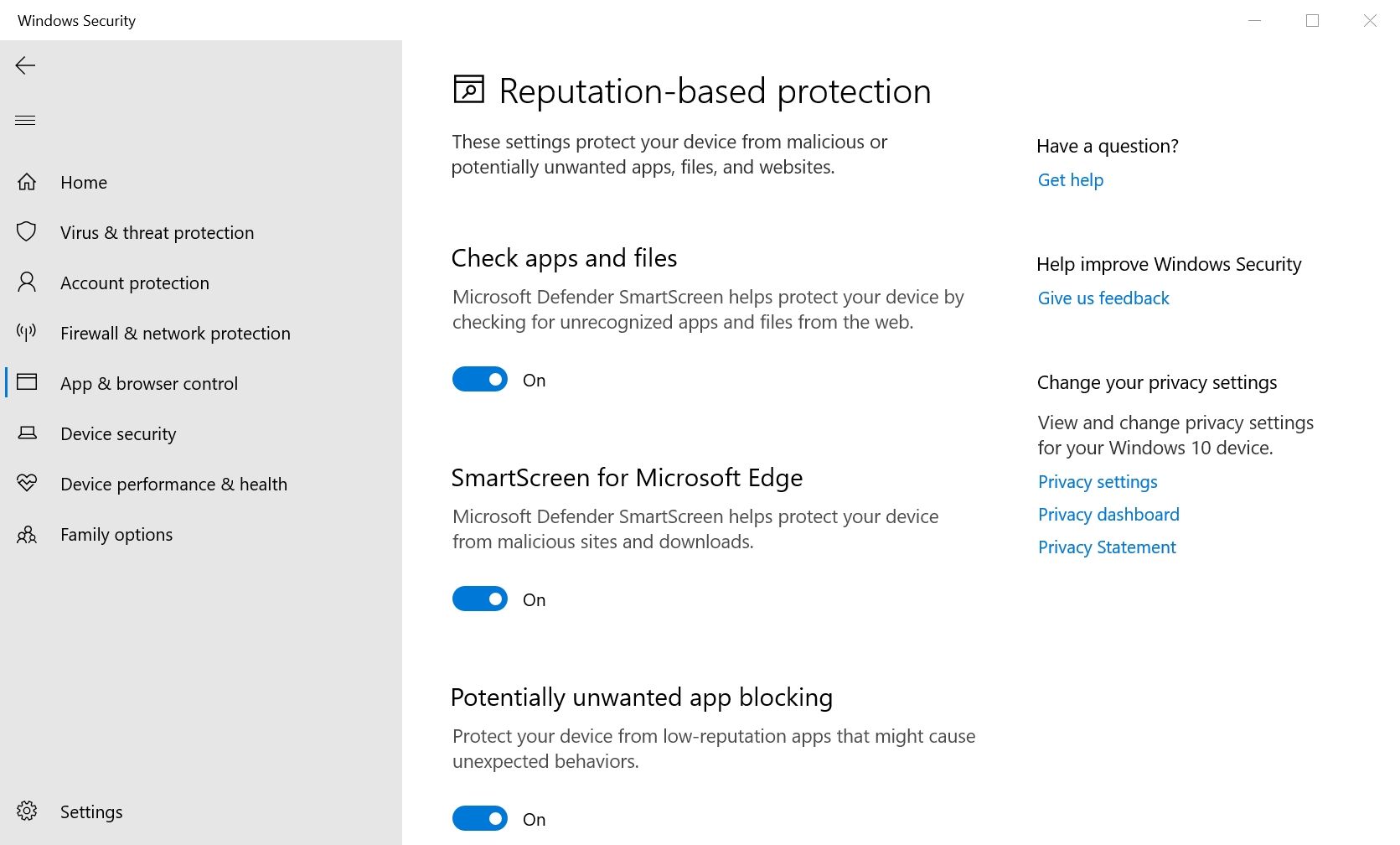Click the Family options people icon

[x=27, y=534]
